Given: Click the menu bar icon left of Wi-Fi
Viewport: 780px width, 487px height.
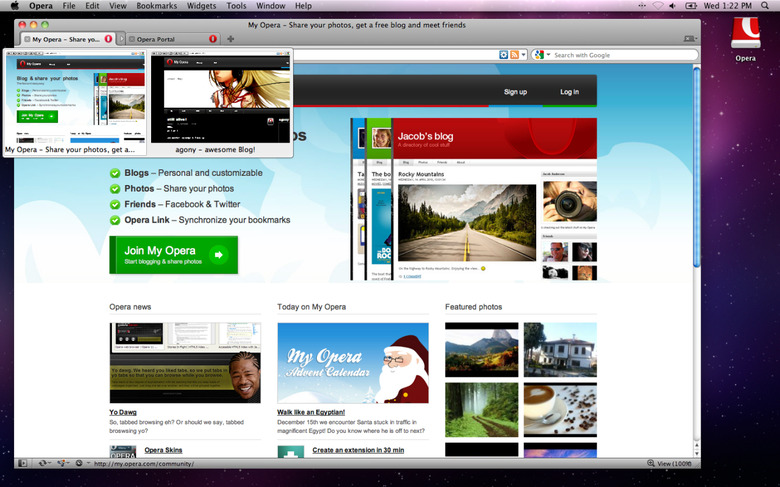Looking at the screenshot, I should pos(642,6).
